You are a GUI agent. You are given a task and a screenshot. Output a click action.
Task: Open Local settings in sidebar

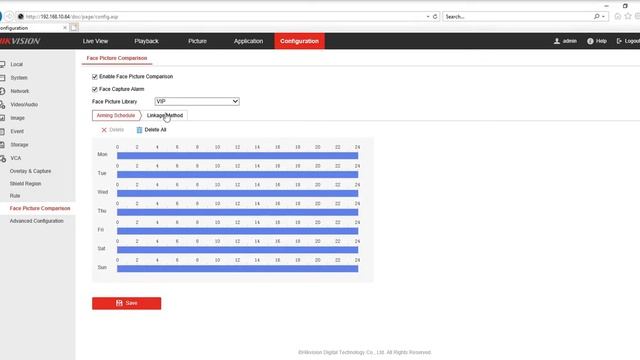tap(16, 64)
